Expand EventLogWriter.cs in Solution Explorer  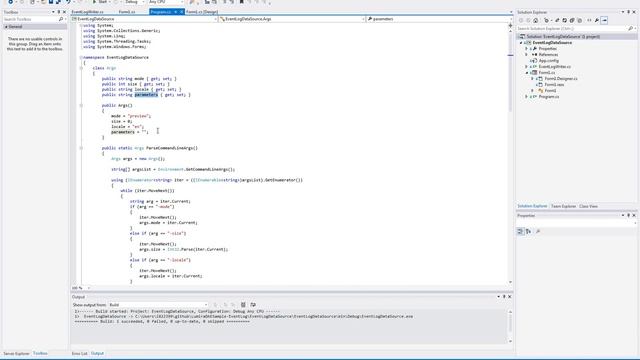click(x=527, y=67)
